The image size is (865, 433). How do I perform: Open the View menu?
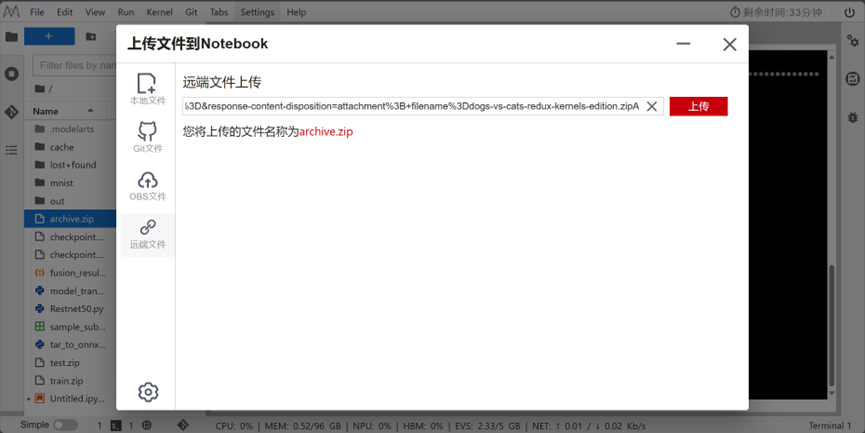click(x=95, y=12)
